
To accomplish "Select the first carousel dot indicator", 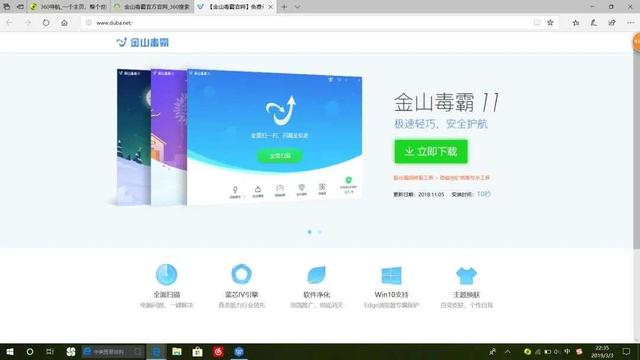I will tap(309, 232).
